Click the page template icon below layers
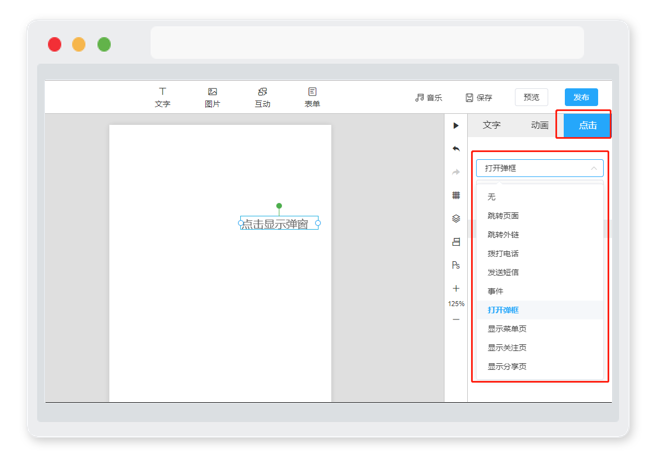Viewport: 660px width, 460px height. click(456, 242)
